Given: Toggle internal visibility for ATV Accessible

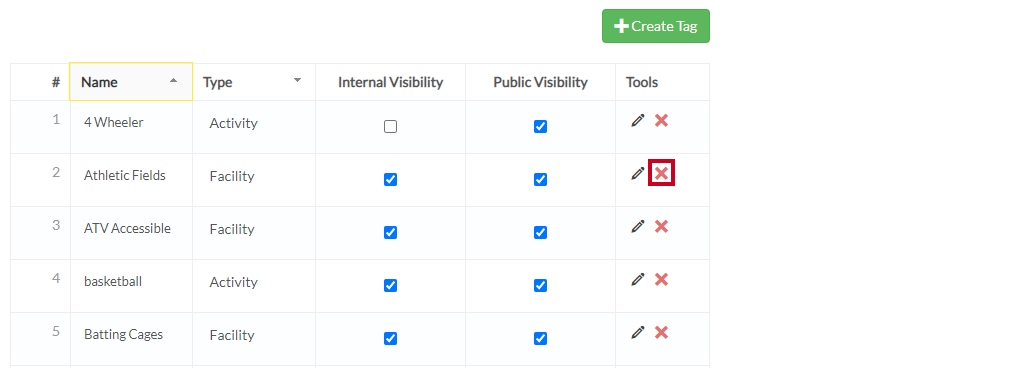Looking at the screenshot, I should 391,232.
